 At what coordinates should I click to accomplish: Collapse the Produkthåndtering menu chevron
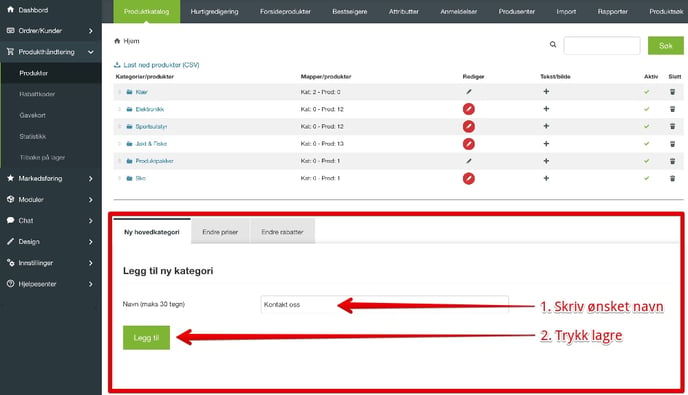coord(90,52)
